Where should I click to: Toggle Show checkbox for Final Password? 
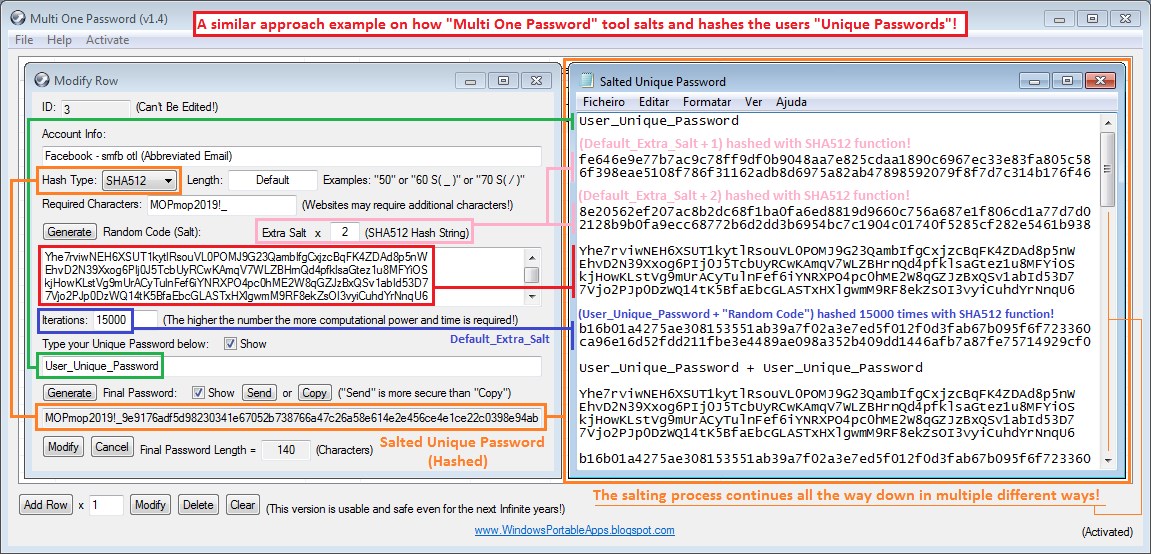coord(197,393)
